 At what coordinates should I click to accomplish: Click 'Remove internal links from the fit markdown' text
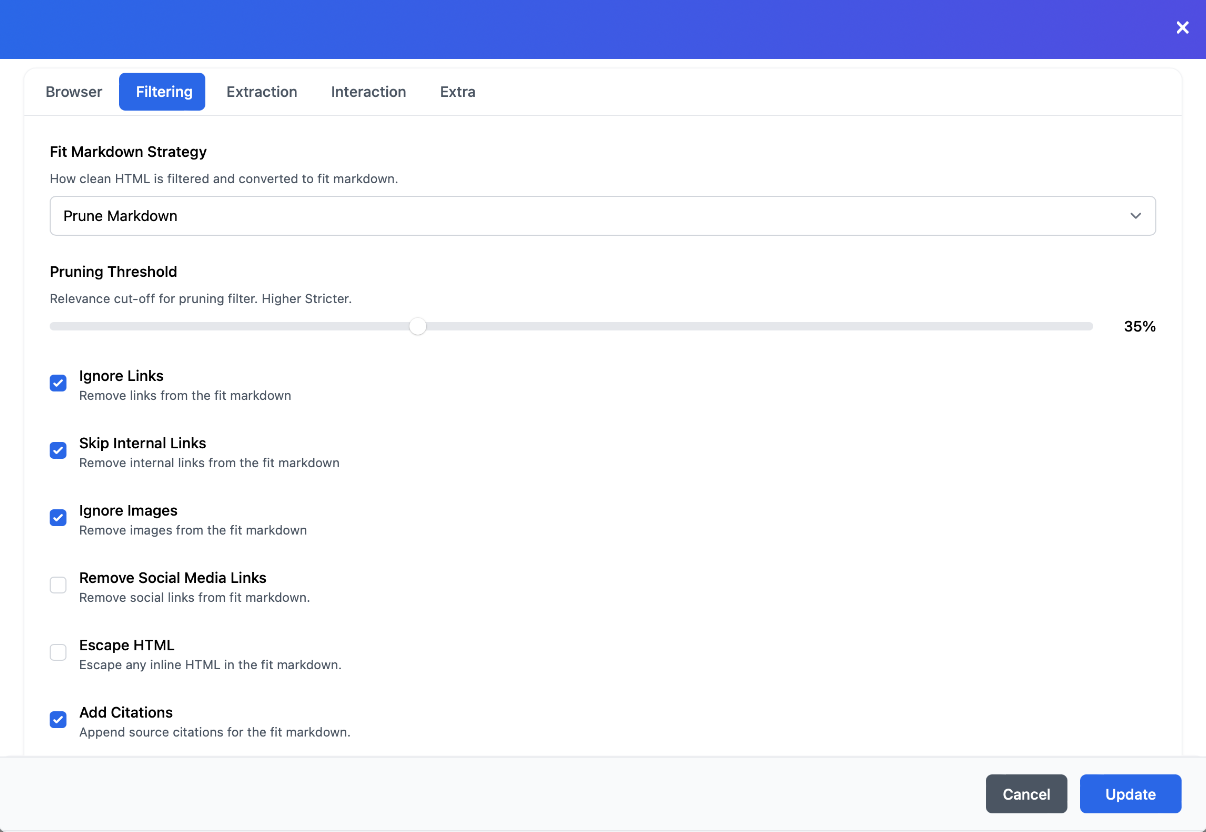[209, 463]
